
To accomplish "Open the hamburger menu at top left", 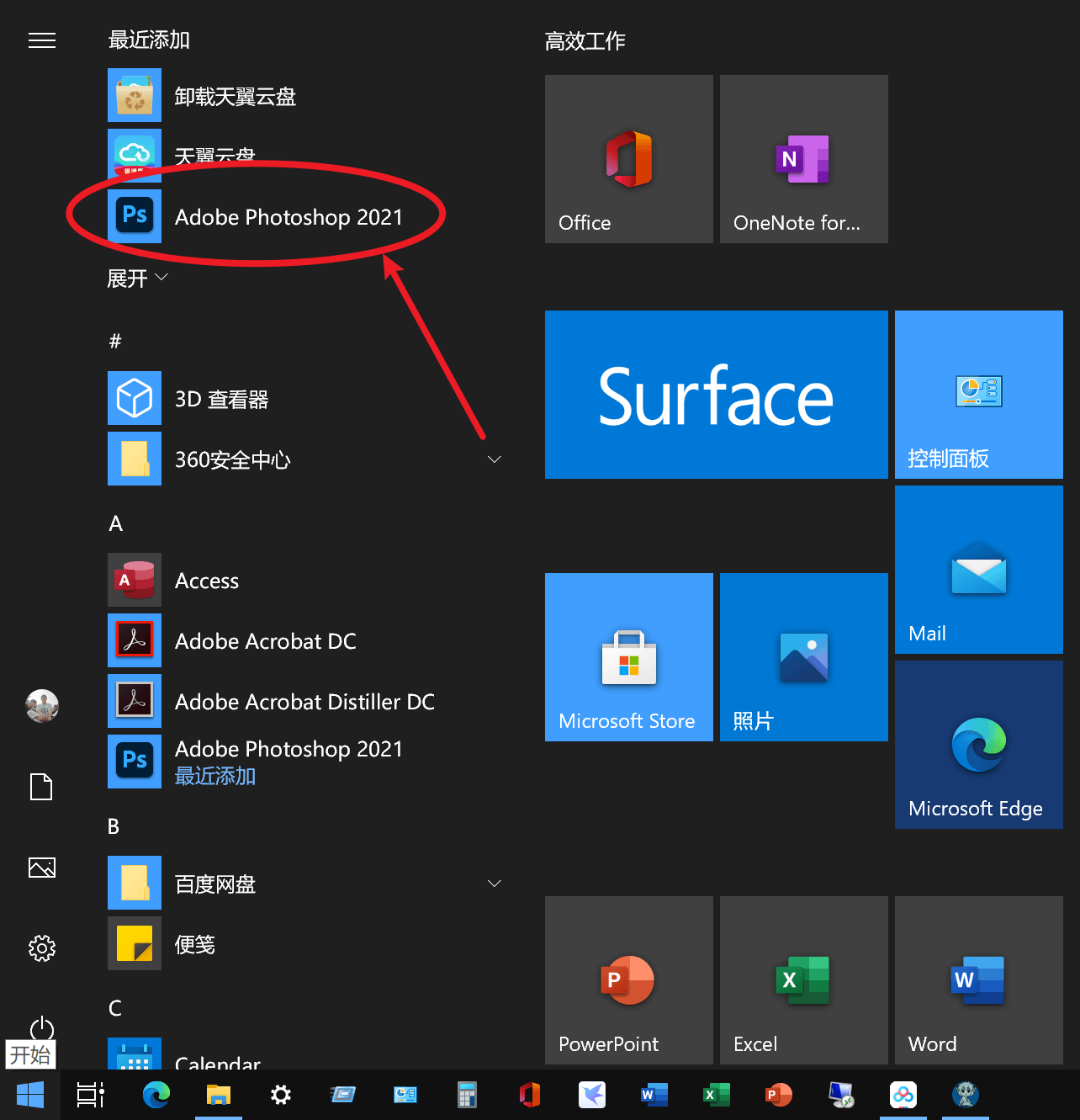I will [42, 40].
